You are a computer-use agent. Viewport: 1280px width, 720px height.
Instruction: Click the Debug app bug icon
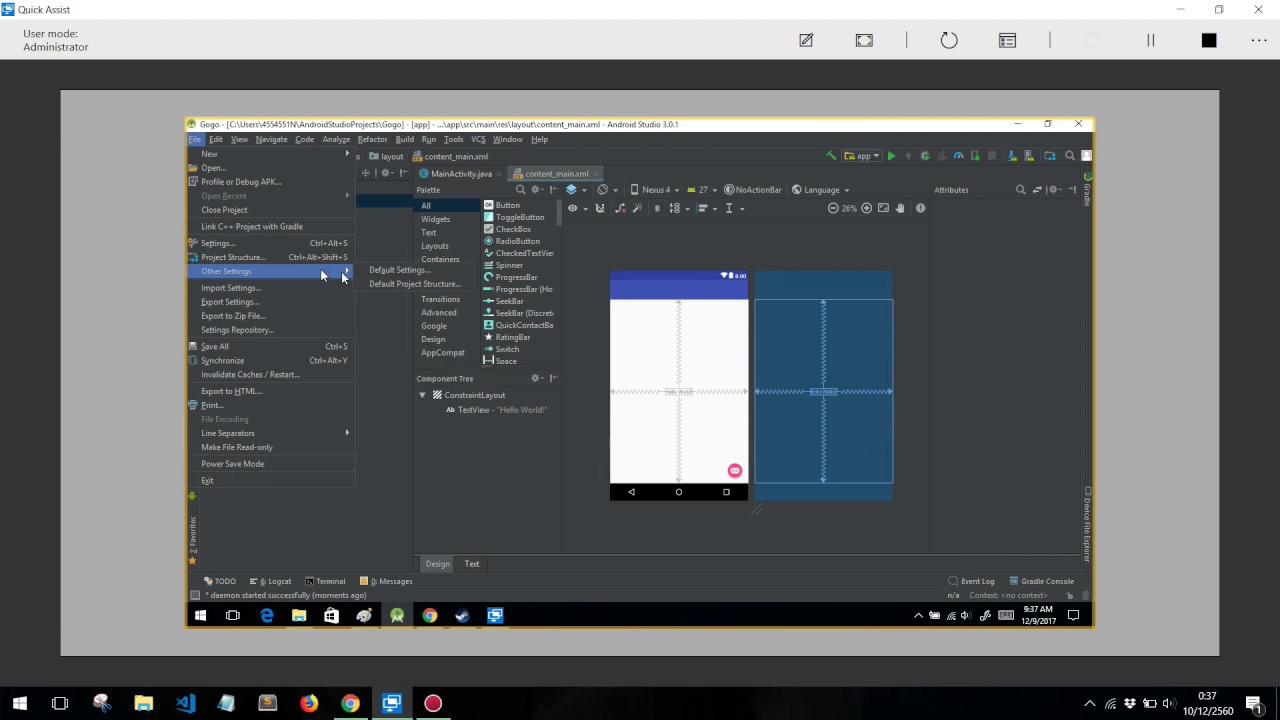click(x=925, y=156)
